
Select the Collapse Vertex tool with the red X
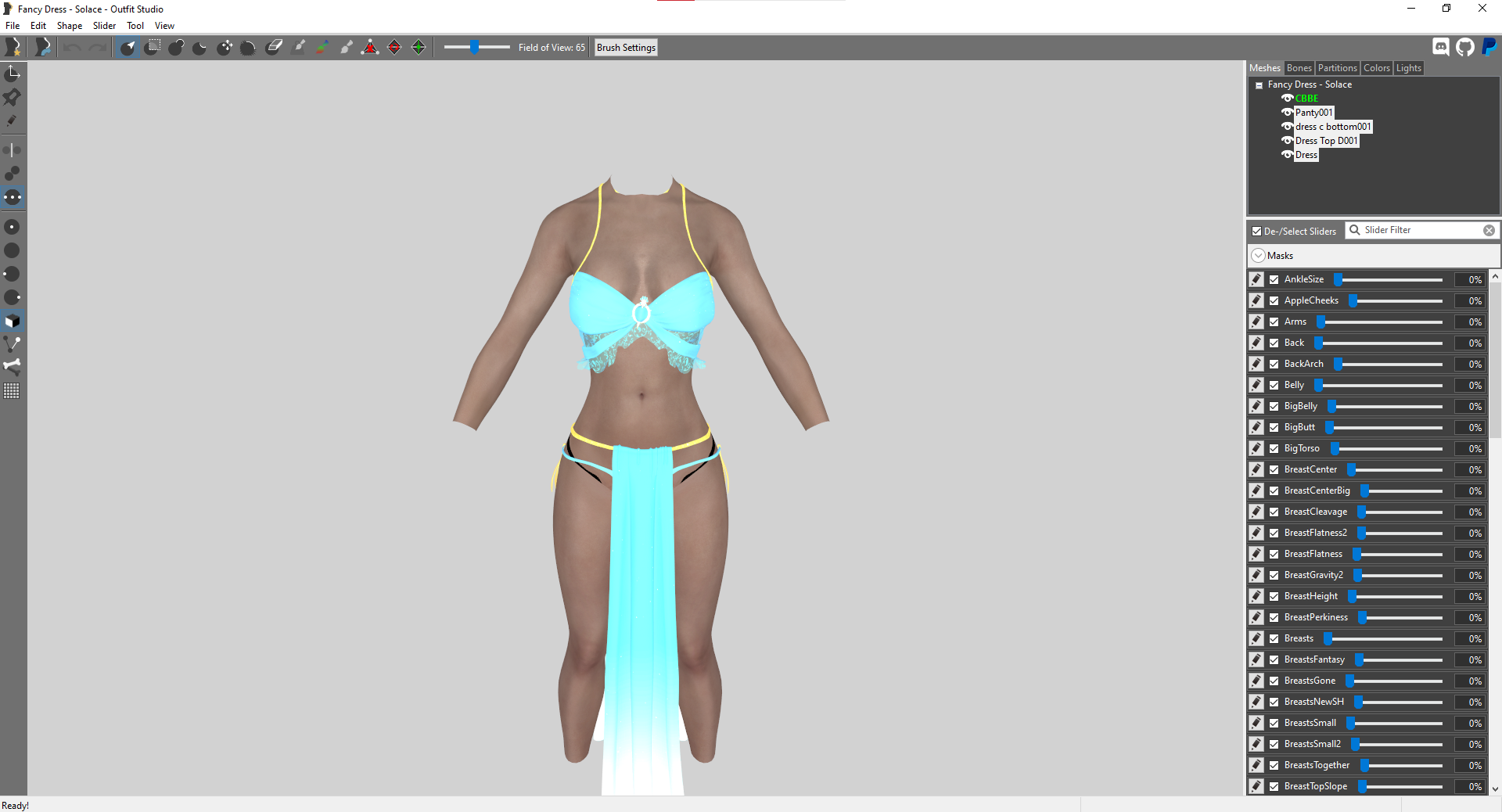(x=370, y=48)
